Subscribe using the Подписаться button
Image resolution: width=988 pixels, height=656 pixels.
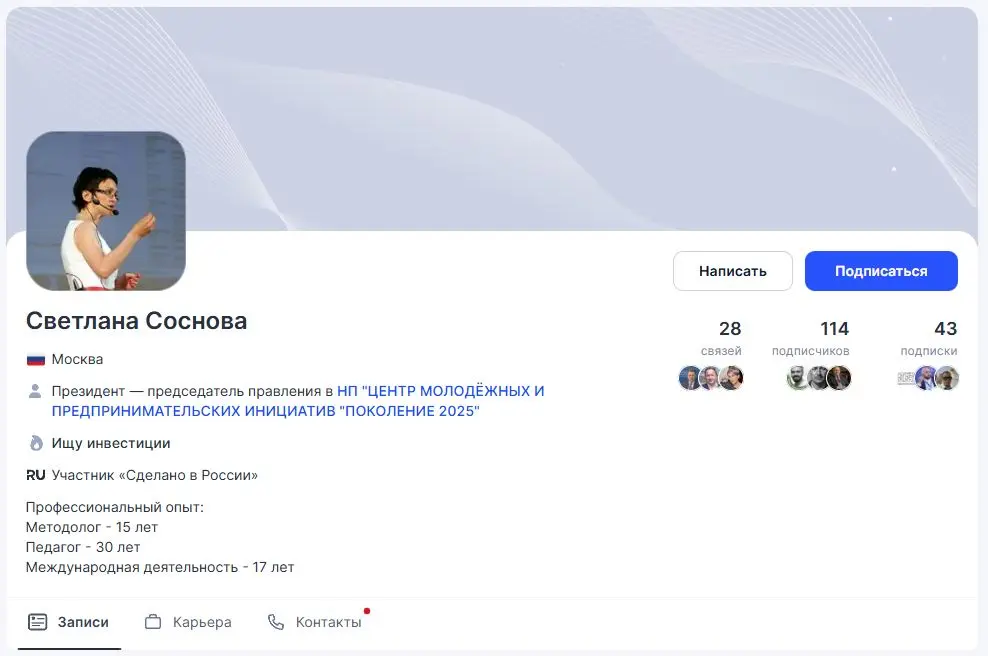coord(881,271)
